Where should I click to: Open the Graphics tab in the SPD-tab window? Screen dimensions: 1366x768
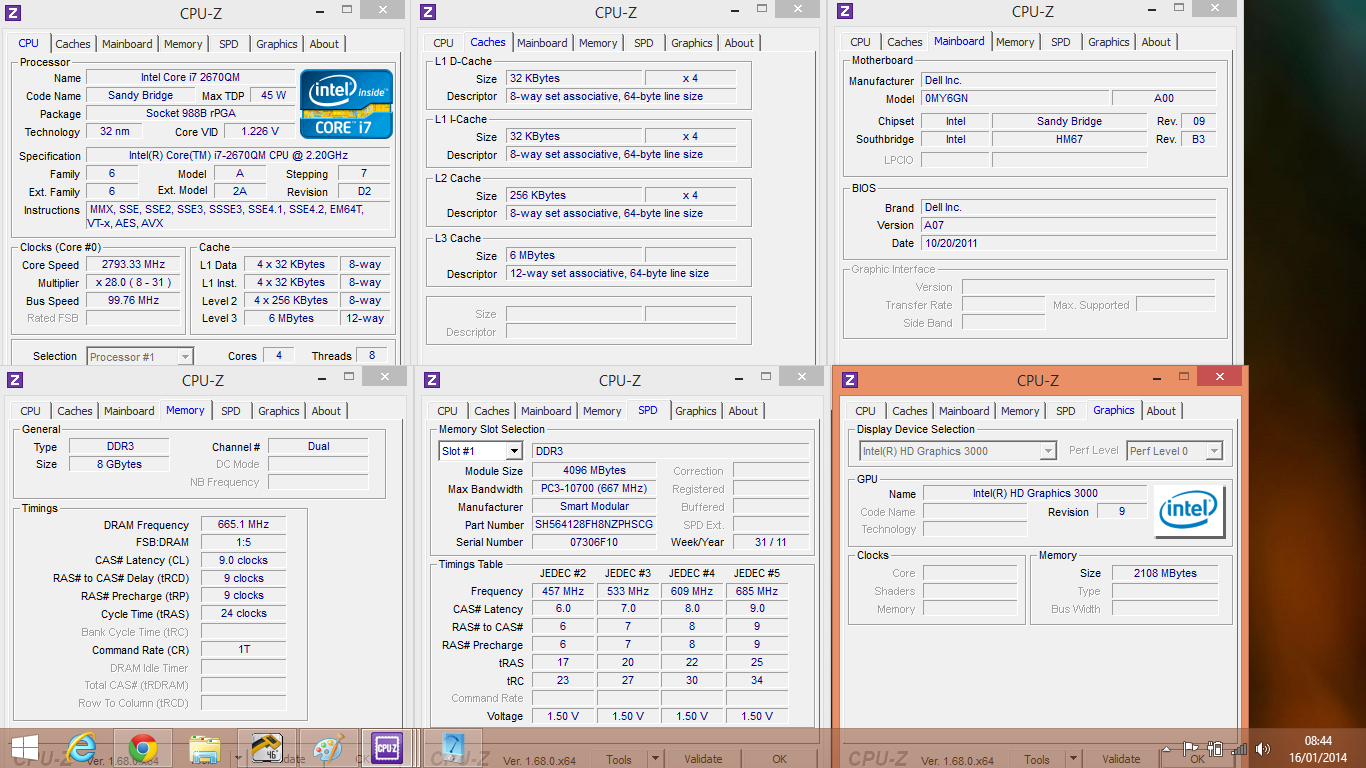(x=696, y=411)
